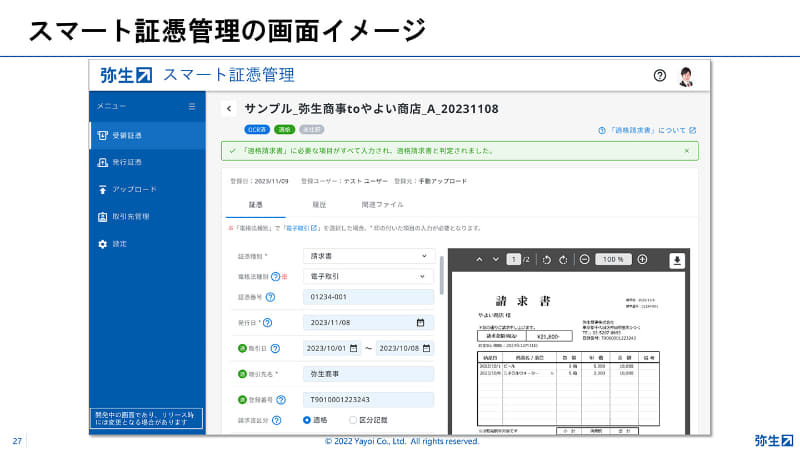
Task: Open 取引先管理 in the sidebar
Action: coord(147,216)
